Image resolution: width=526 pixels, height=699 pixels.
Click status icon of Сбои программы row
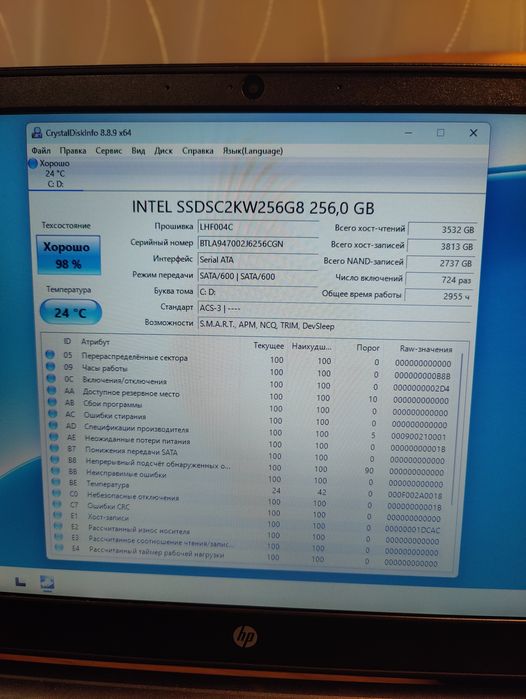(52, 402)
